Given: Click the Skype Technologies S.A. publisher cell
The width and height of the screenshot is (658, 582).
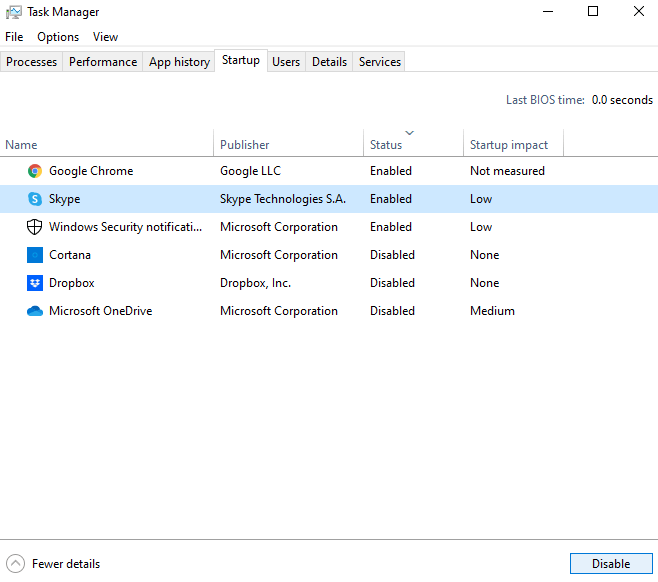Looking at the screenshot, I should click(x=283, y=199).
